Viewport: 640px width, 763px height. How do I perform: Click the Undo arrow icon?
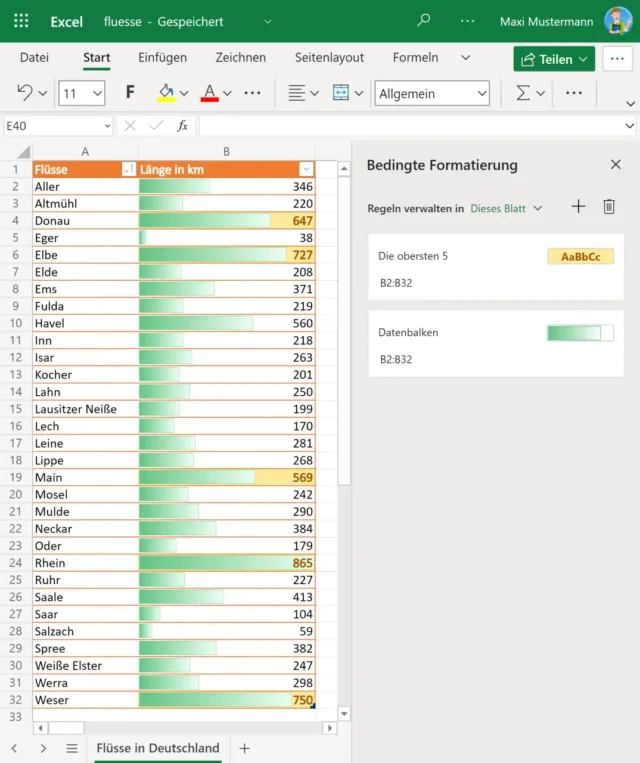[25, 93]
